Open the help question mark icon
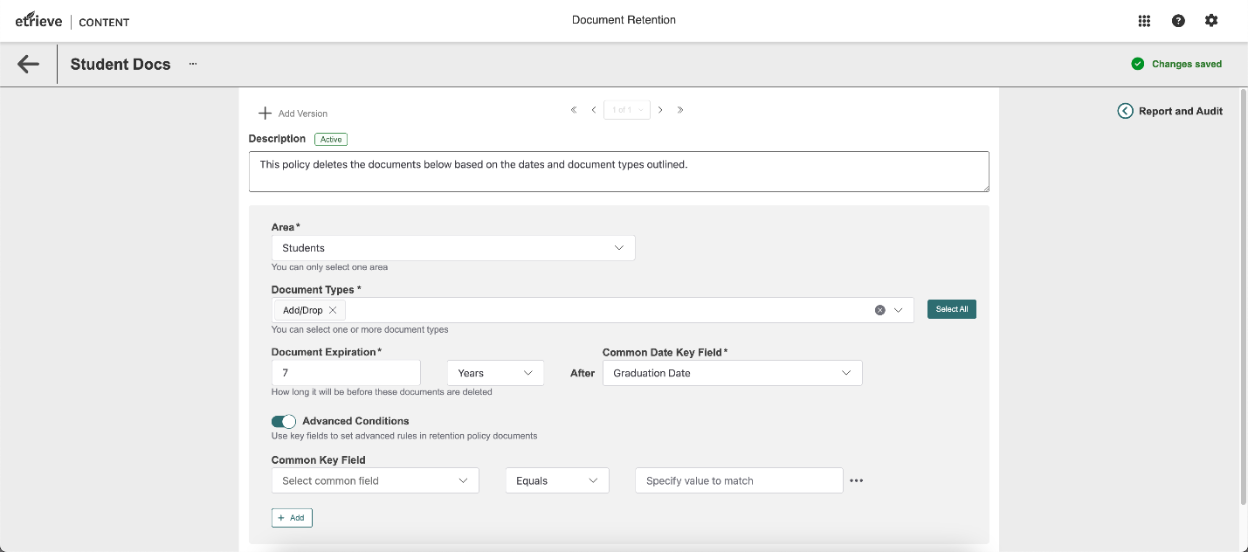The image size is (1248, 552). click(x=1178, y=21)
